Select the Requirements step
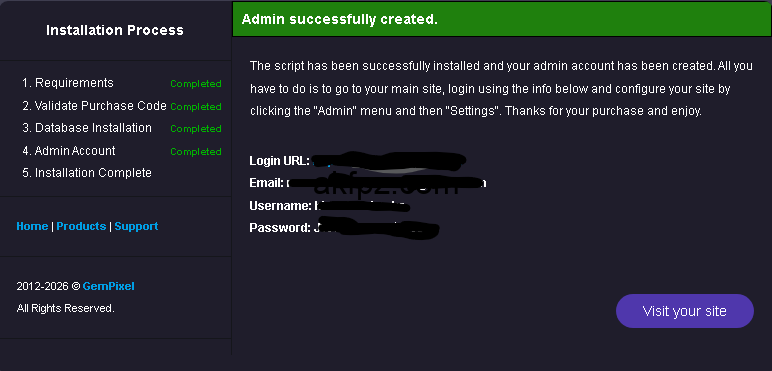The width and height of the screenshot is (772, 371). [x=68, y=83]
